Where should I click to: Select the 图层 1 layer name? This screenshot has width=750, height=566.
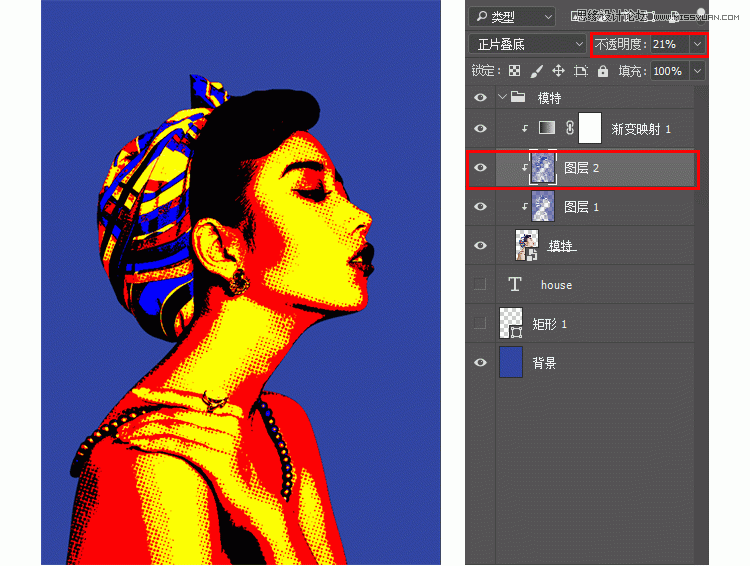pos(581,207)
